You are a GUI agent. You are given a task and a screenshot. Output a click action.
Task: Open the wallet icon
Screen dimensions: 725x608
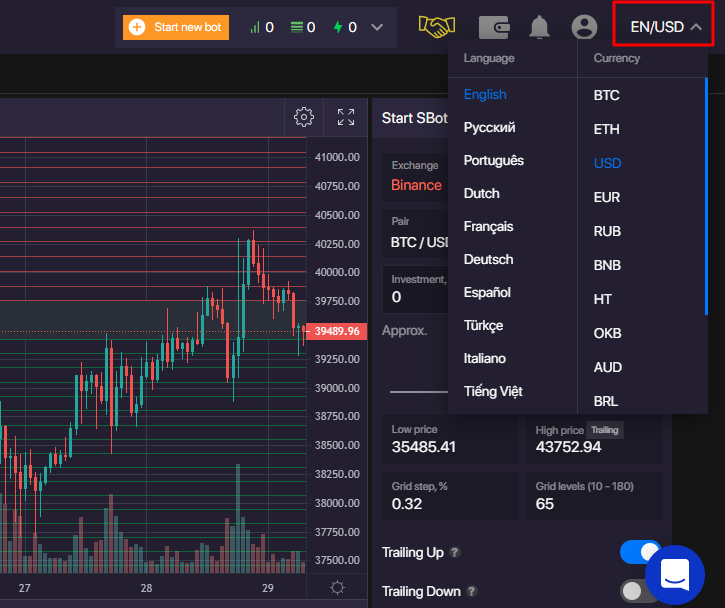494,27
